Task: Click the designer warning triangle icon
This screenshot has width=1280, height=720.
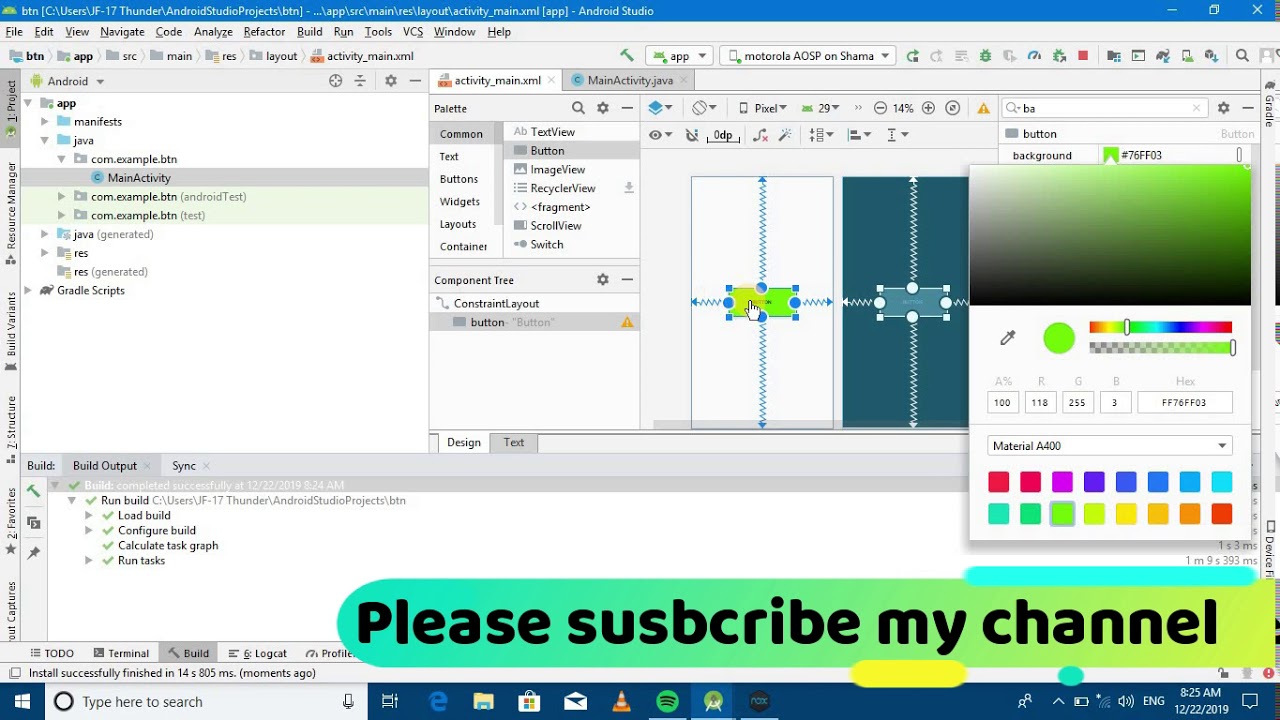Action: pos(984,108)
